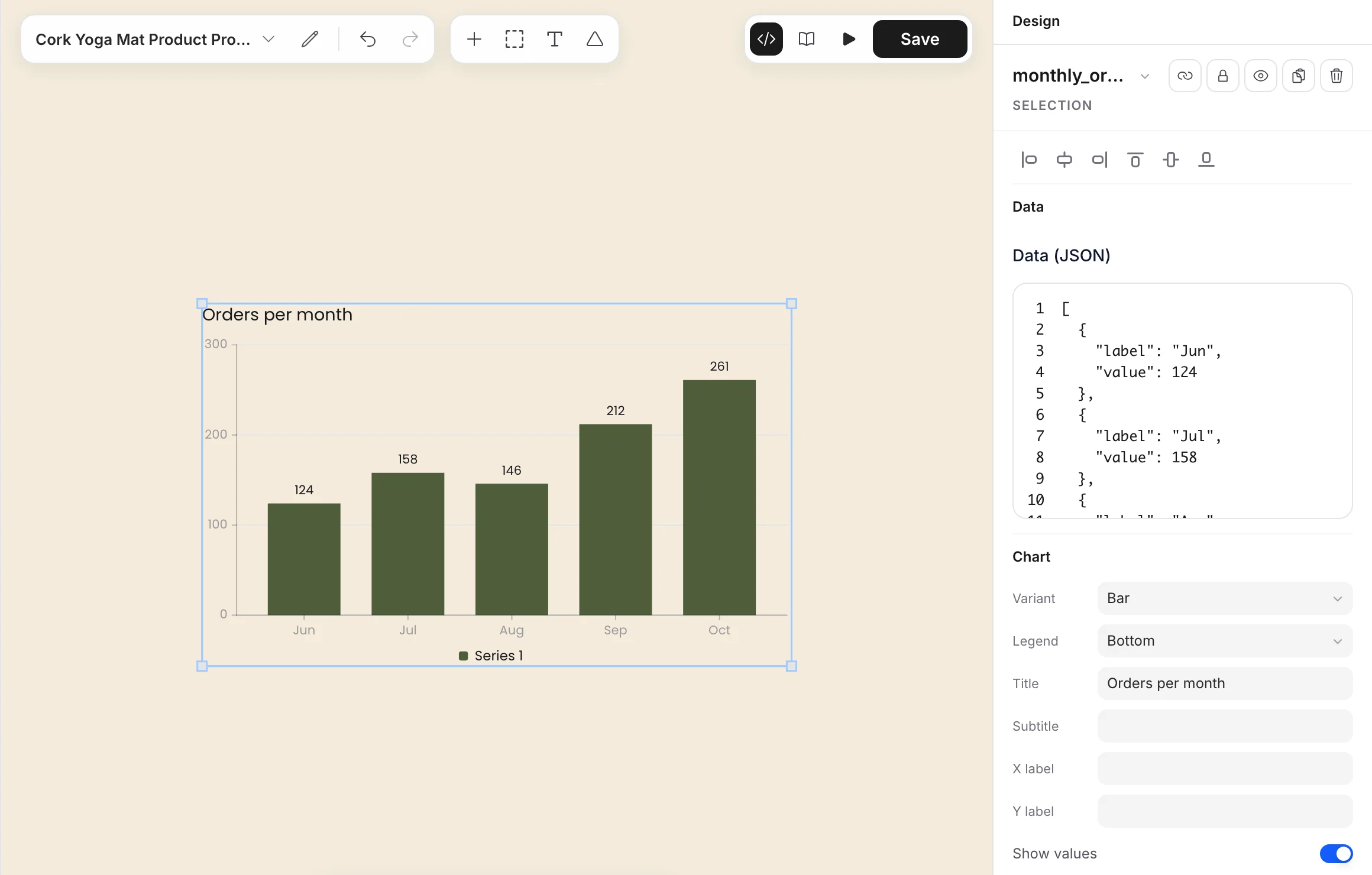This screenshot has height=875, width=1372.
Task: Undo the last action
Action: tap(368, 39)
